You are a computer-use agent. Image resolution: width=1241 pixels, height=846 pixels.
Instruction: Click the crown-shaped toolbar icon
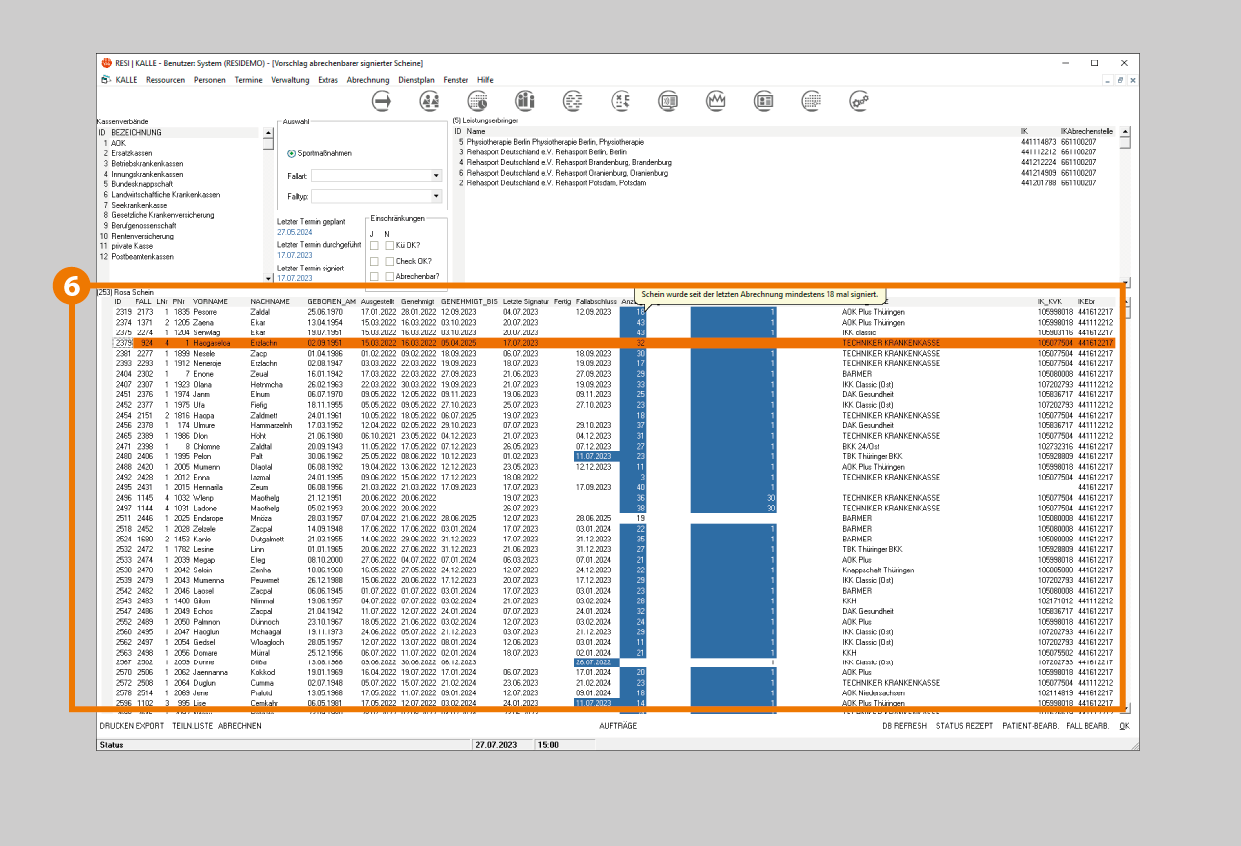[715, 100]
